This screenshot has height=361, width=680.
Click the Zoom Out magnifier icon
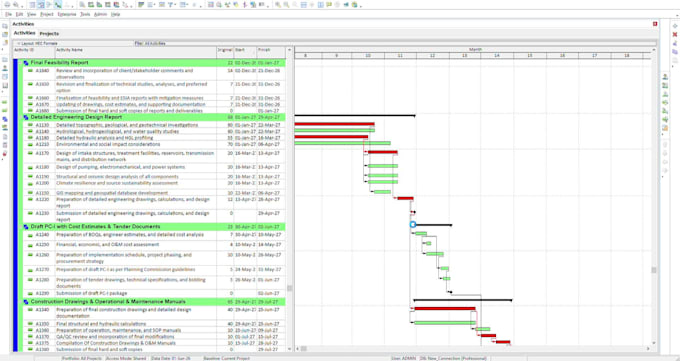pyautogui.click(x=287, y=5)
